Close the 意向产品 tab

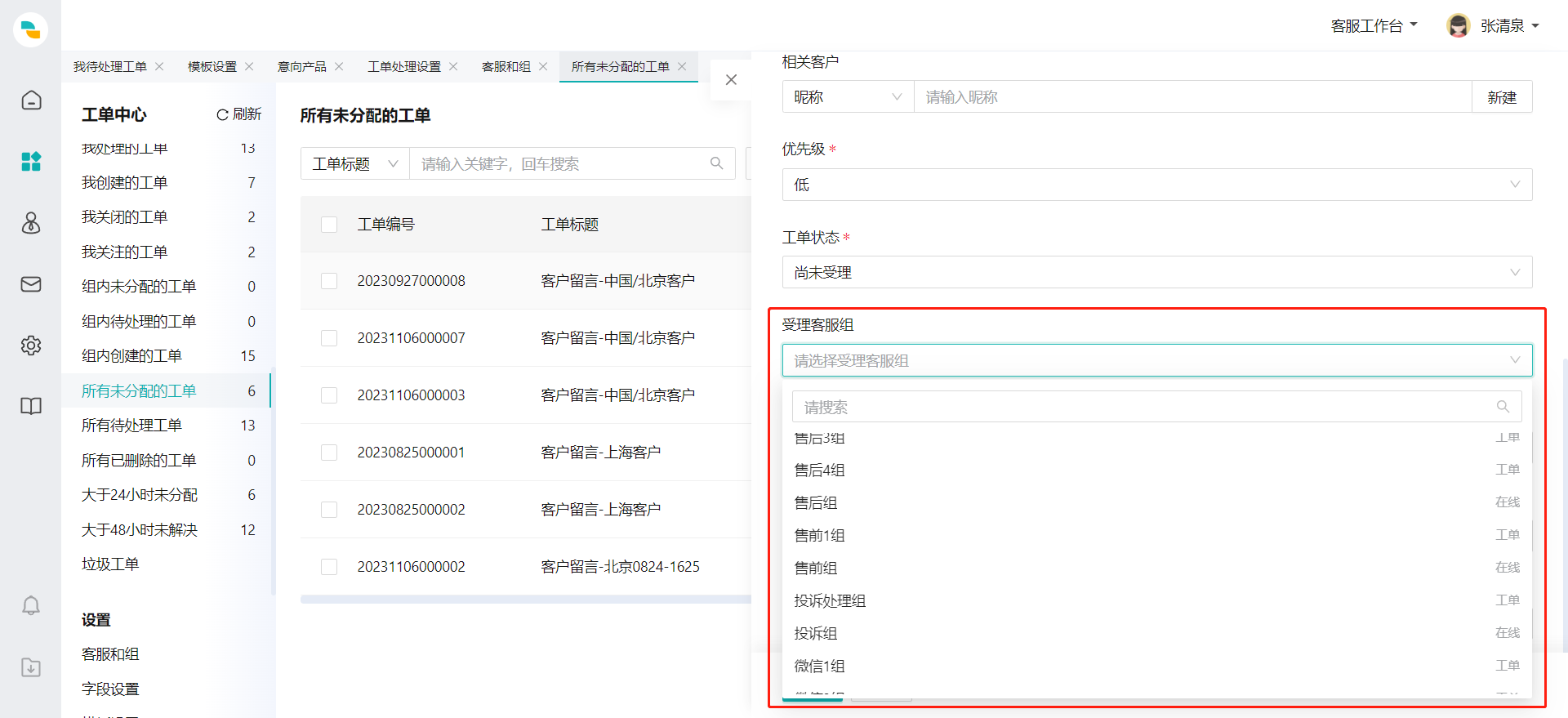(x=340, y=66)
